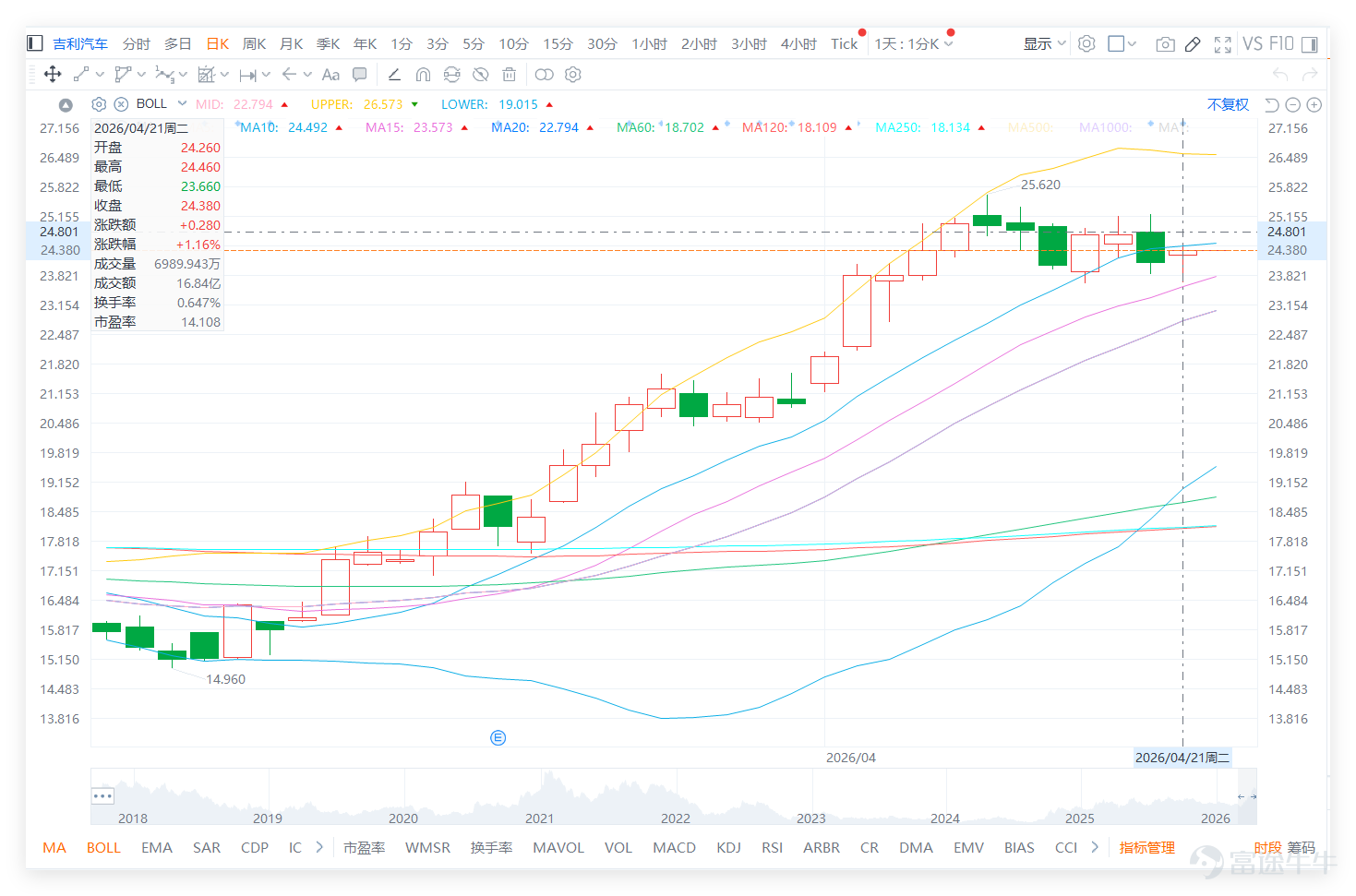The image size is (1356, 896).
Task: Toggle the magnet snap tool
Action: click(x=423, y=75)
